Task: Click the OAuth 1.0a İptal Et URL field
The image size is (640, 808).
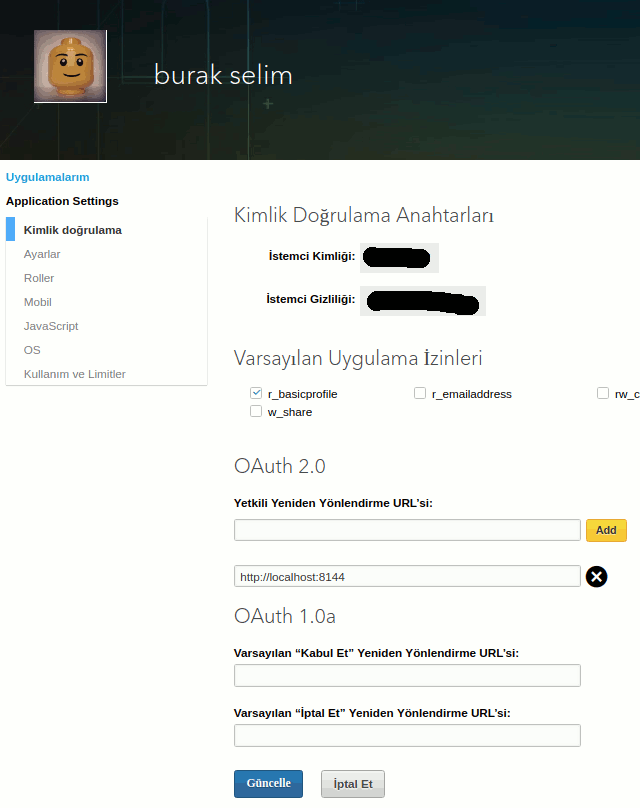Action: (407, 736)
